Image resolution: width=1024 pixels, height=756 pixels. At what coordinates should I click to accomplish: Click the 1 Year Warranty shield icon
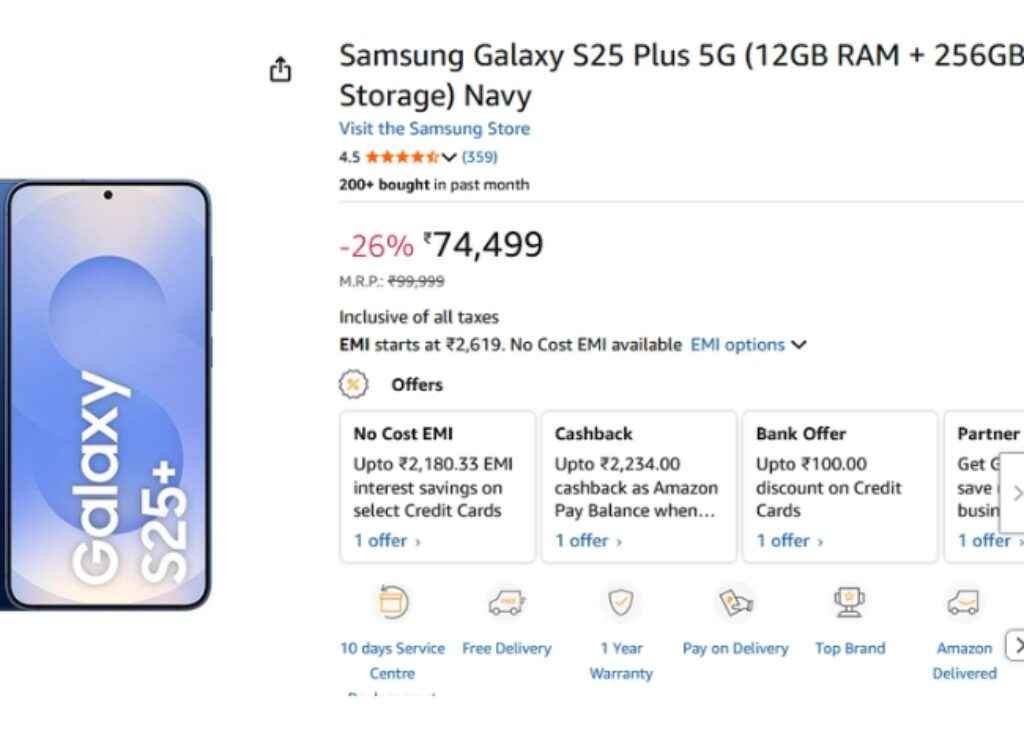click(621, 602)
